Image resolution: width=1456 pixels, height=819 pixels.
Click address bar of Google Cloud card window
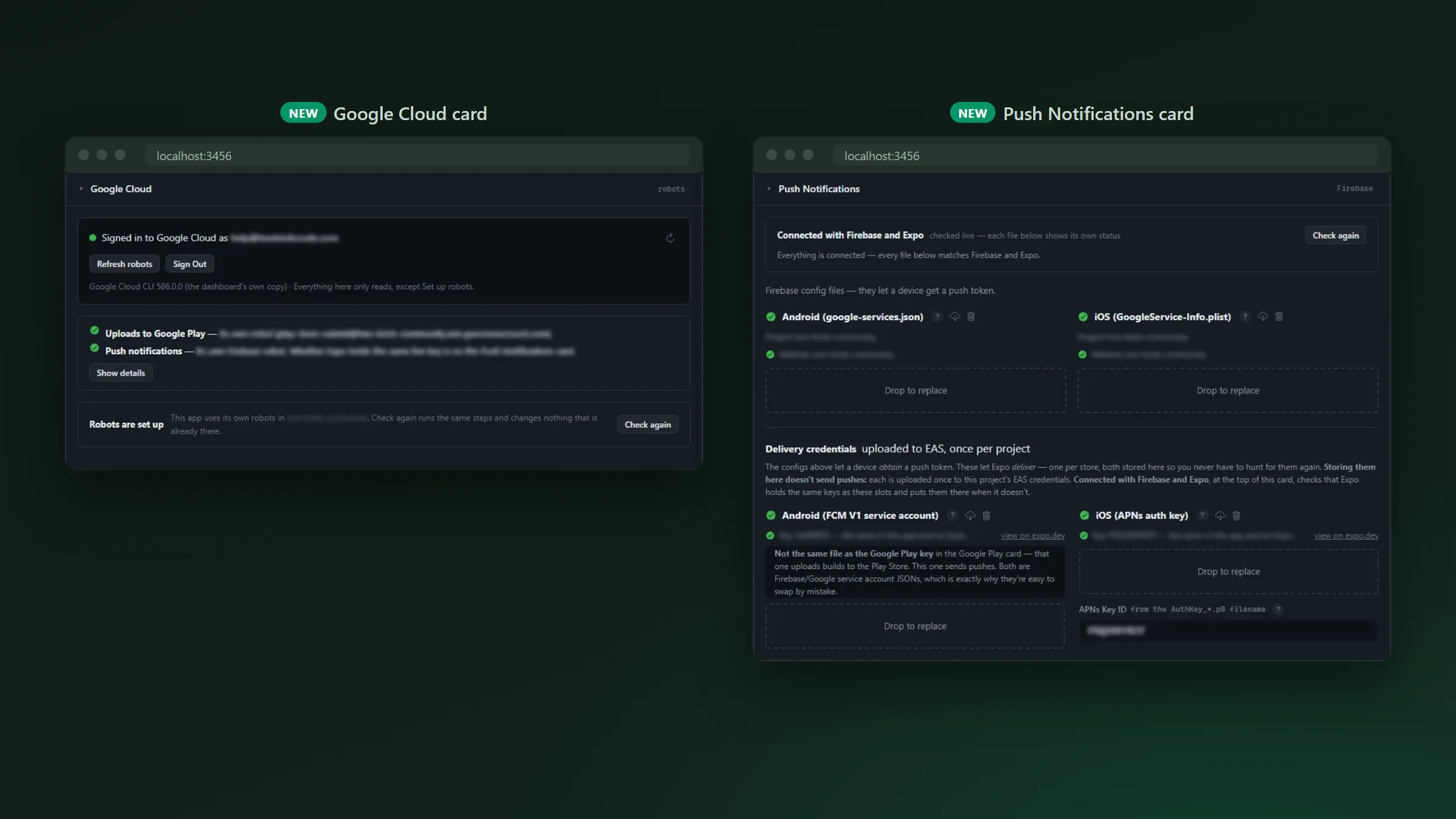pyautogui.click(x=417, y=156)
